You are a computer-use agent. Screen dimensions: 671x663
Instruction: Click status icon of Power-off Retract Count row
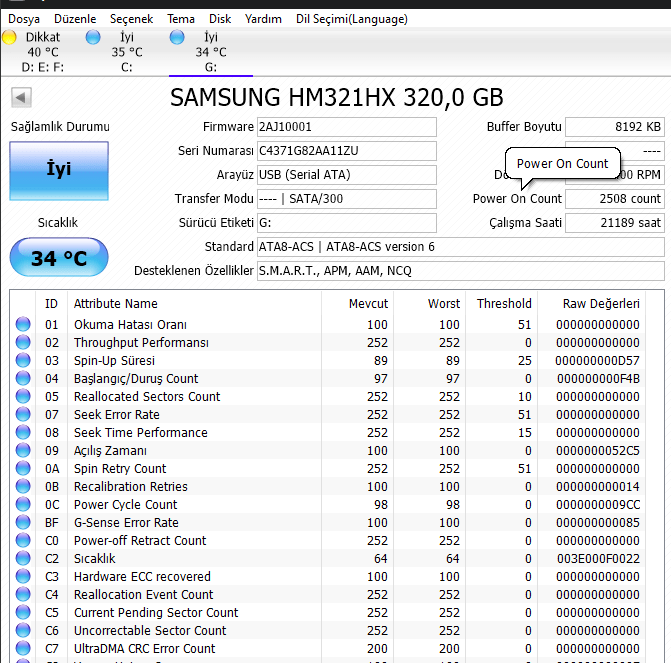(x=23, y=540)
